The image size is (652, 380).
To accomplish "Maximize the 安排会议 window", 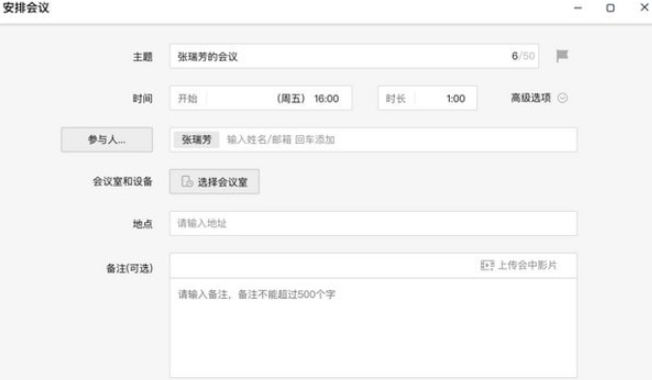I will 610,8.
